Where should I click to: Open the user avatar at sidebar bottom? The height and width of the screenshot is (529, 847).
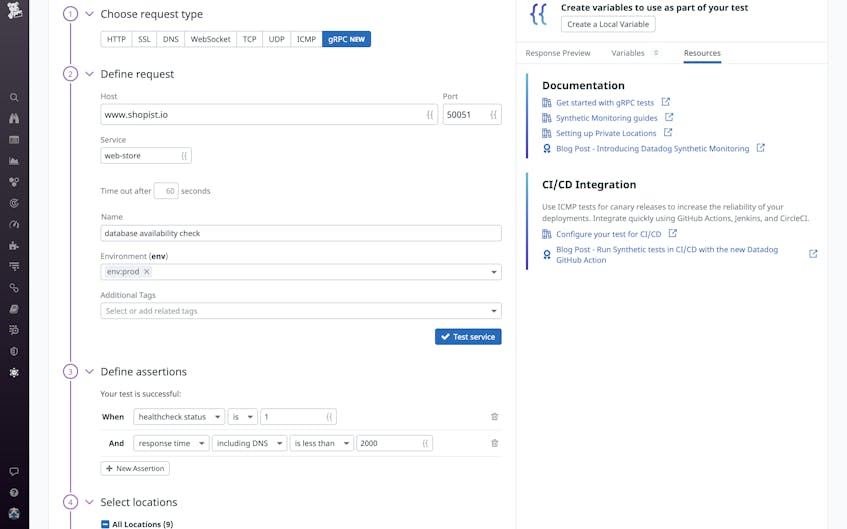click(14, 513)
